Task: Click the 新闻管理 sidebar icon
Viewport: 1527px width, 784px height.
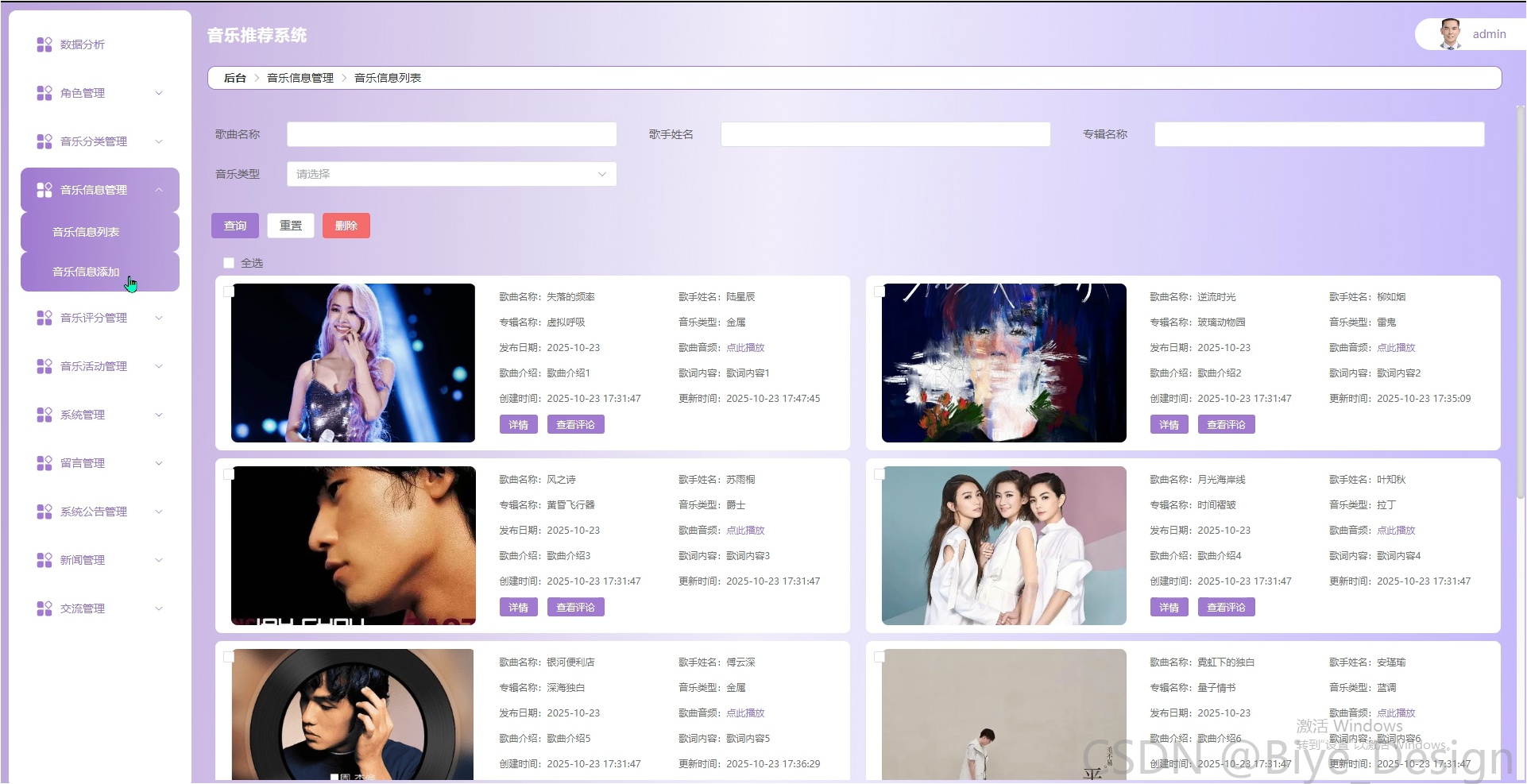Action: click(44, 560)
